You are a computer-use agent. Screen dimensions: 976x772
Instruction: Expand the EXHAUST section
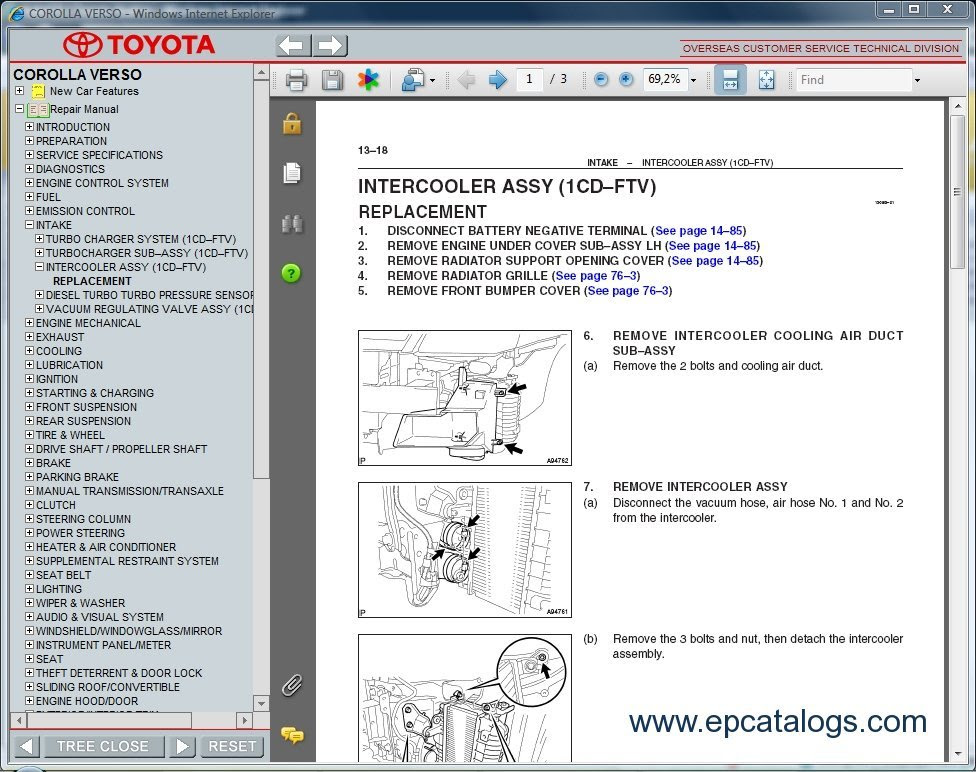pyautogui.click(x=29, y=337)
